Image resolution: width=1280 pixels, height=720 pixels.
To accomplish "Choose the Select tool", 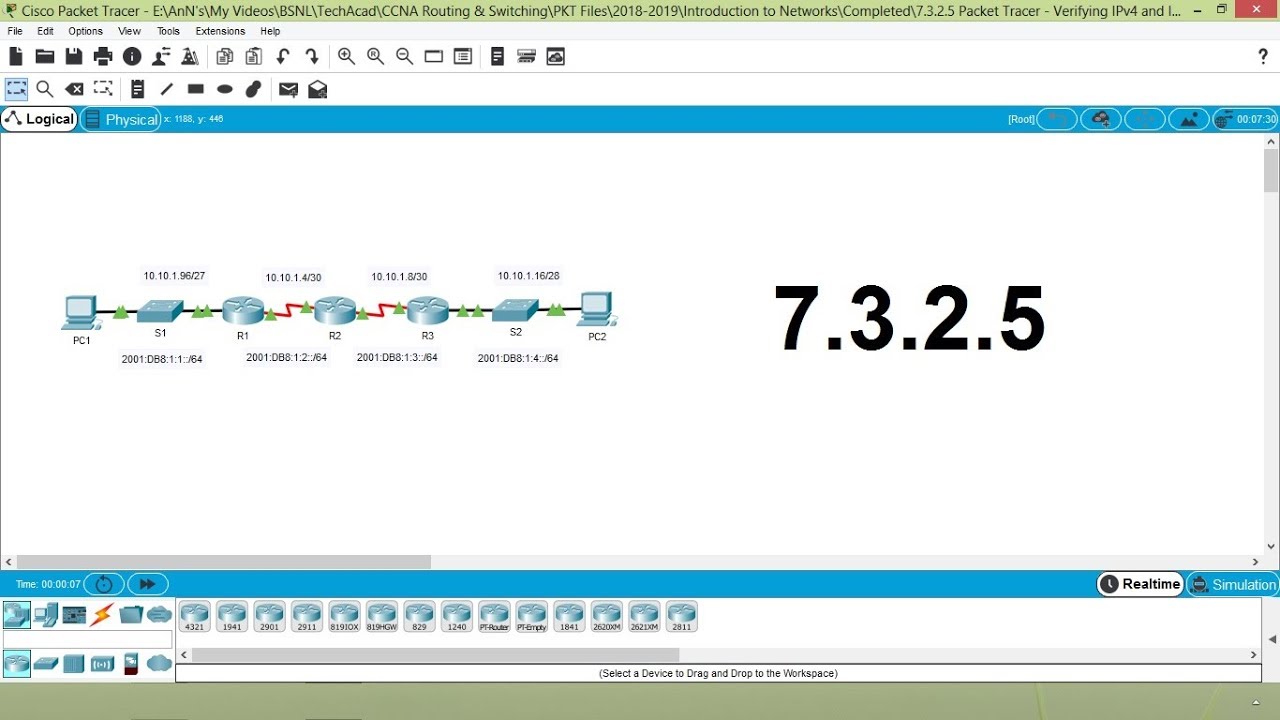I will point(16,89).
